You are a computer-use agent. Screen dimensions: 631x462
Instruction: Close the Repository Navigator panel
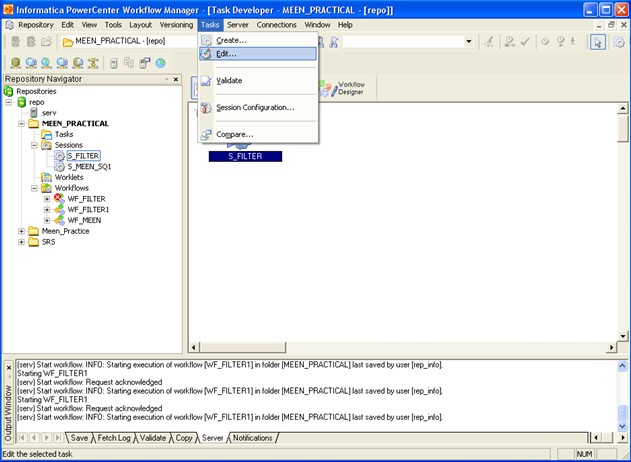click(176, 79)
